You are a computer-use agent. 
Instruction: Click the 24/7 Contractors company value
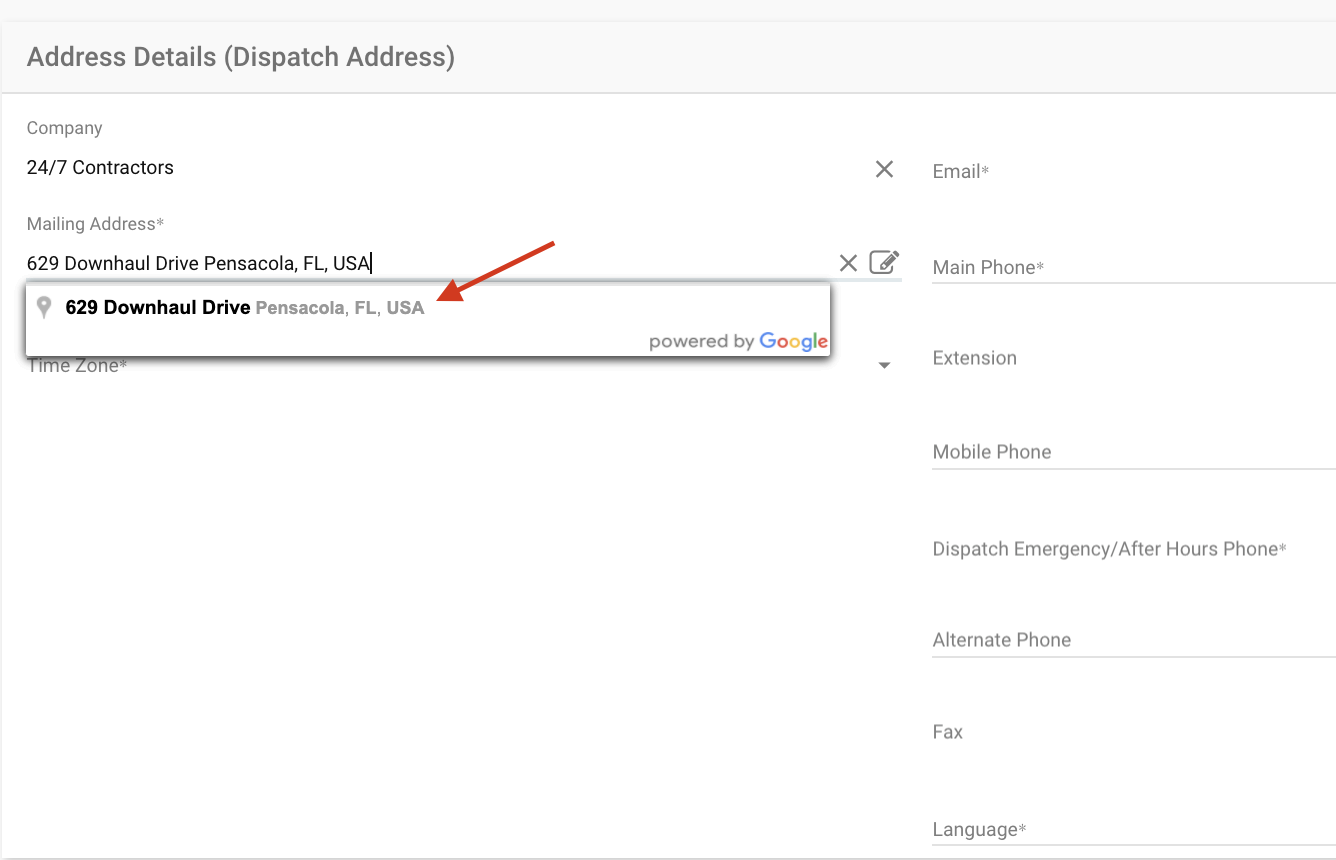(x=100, y=168)
